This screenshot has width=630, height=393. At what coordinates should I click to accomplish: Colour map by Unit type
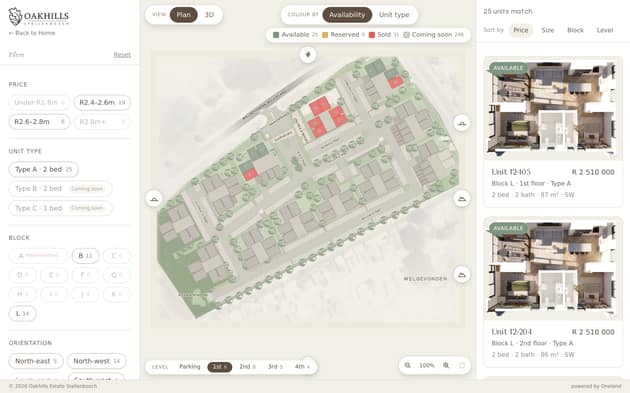point(394,15)
